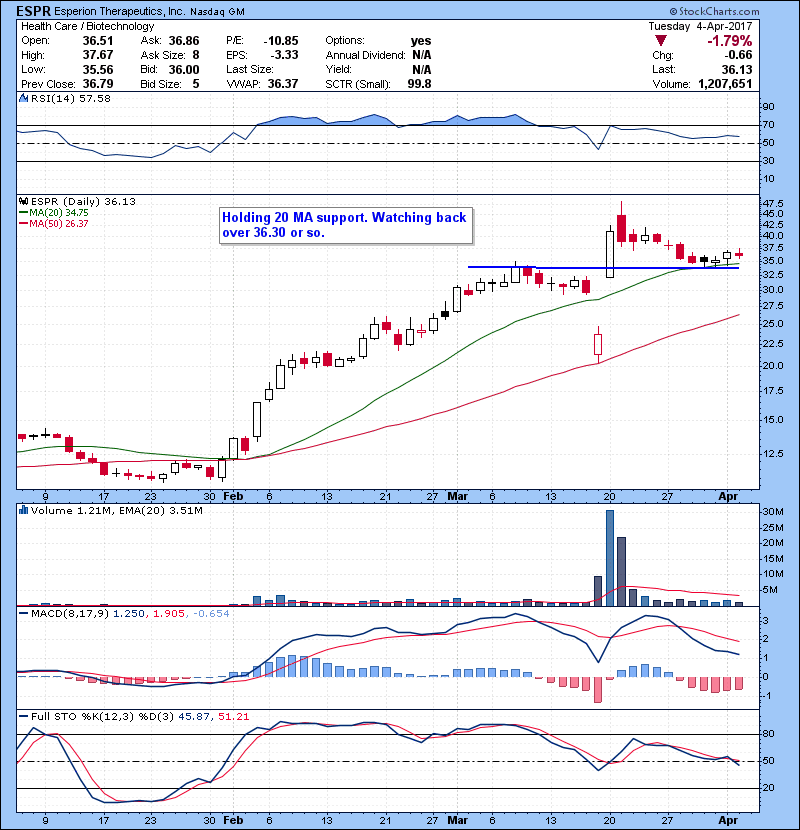Click the volume bars icon
This screenshot has width=800, height=830.
[23, 510]
